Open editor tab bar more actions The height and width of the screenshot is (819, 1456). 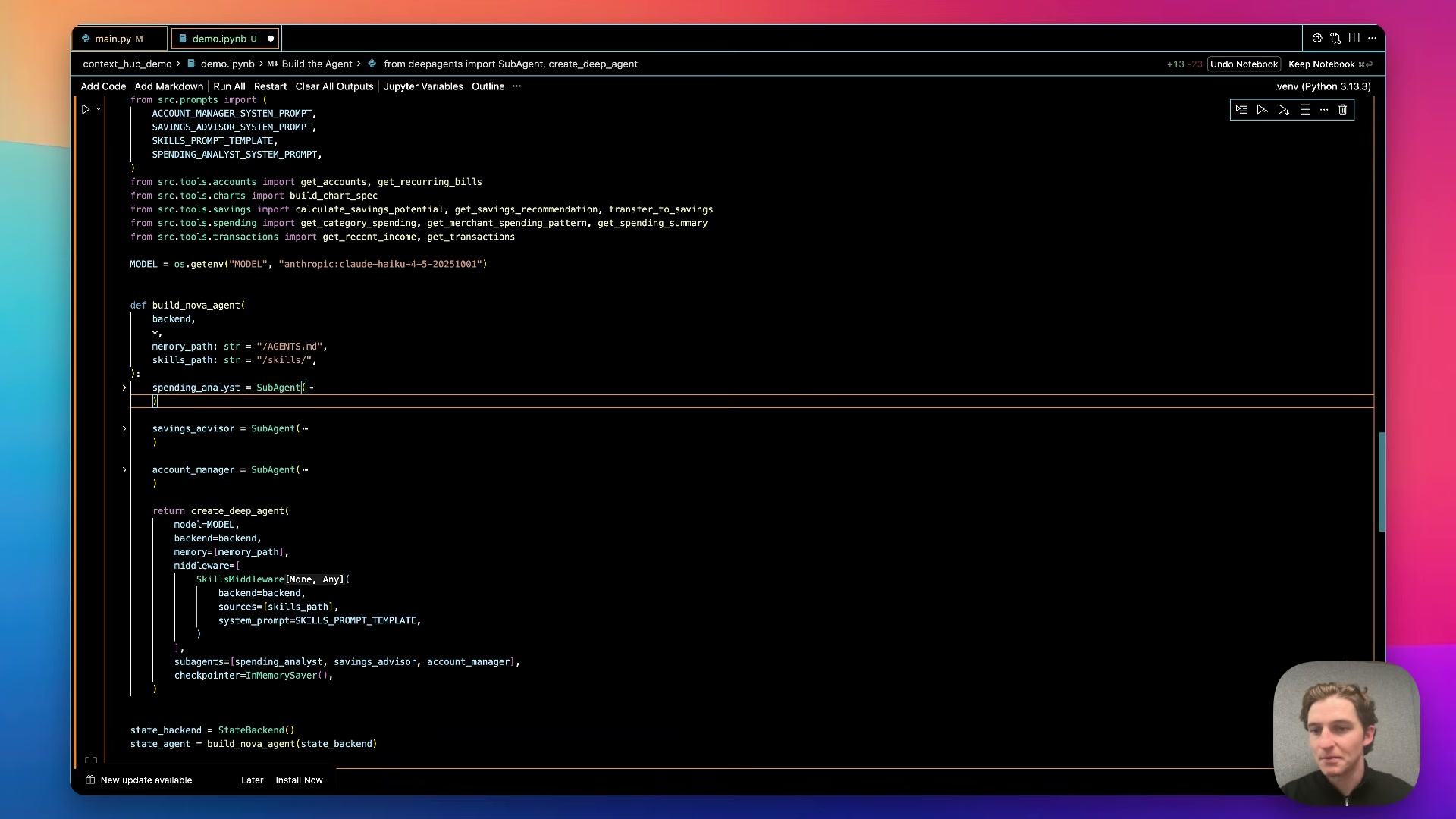click(1372, 38)
